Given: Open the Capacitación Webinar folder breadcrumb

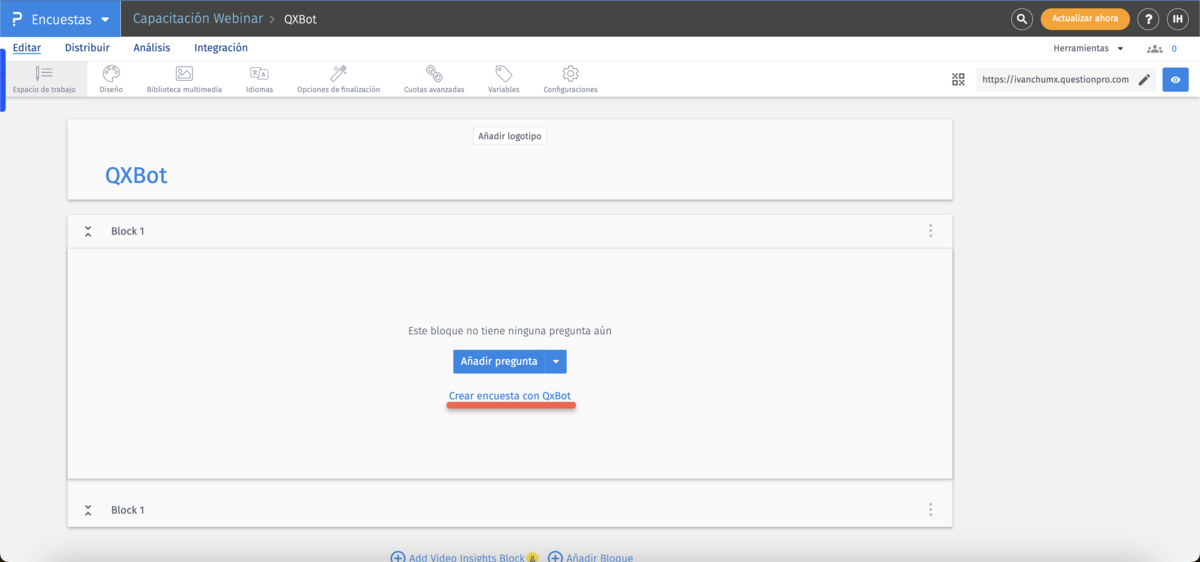Looking at the screenshot, I should coord(198,19).
